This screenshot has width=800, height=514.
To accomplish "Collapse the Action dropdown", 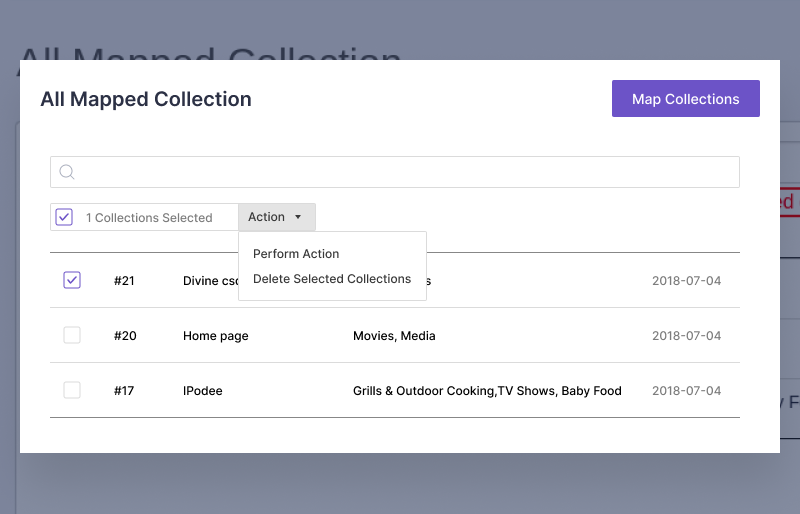I will tap(276, 217).
